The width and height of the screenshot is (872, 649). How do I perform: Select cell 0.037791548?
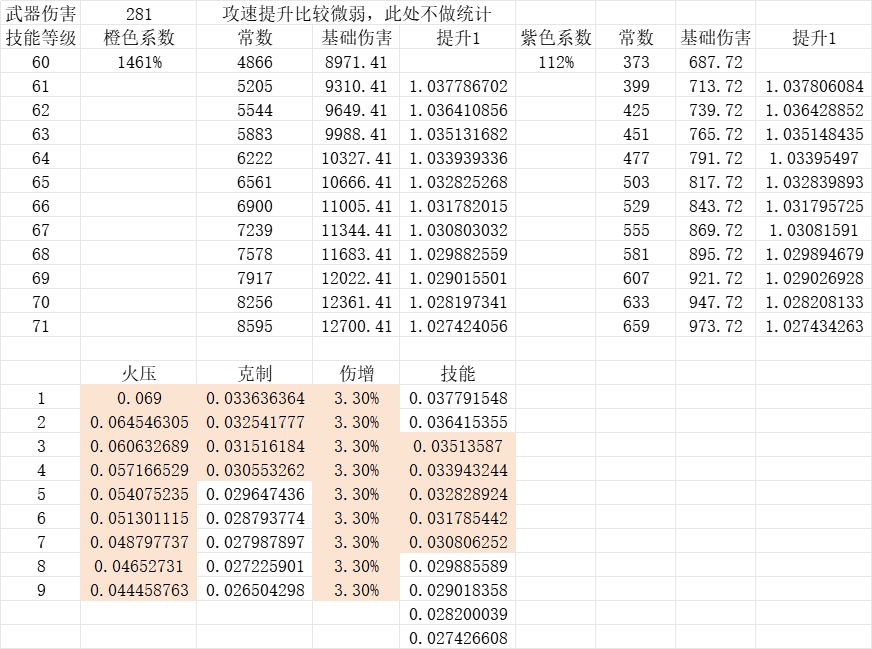pyautogui.click(x=458, y=398)
